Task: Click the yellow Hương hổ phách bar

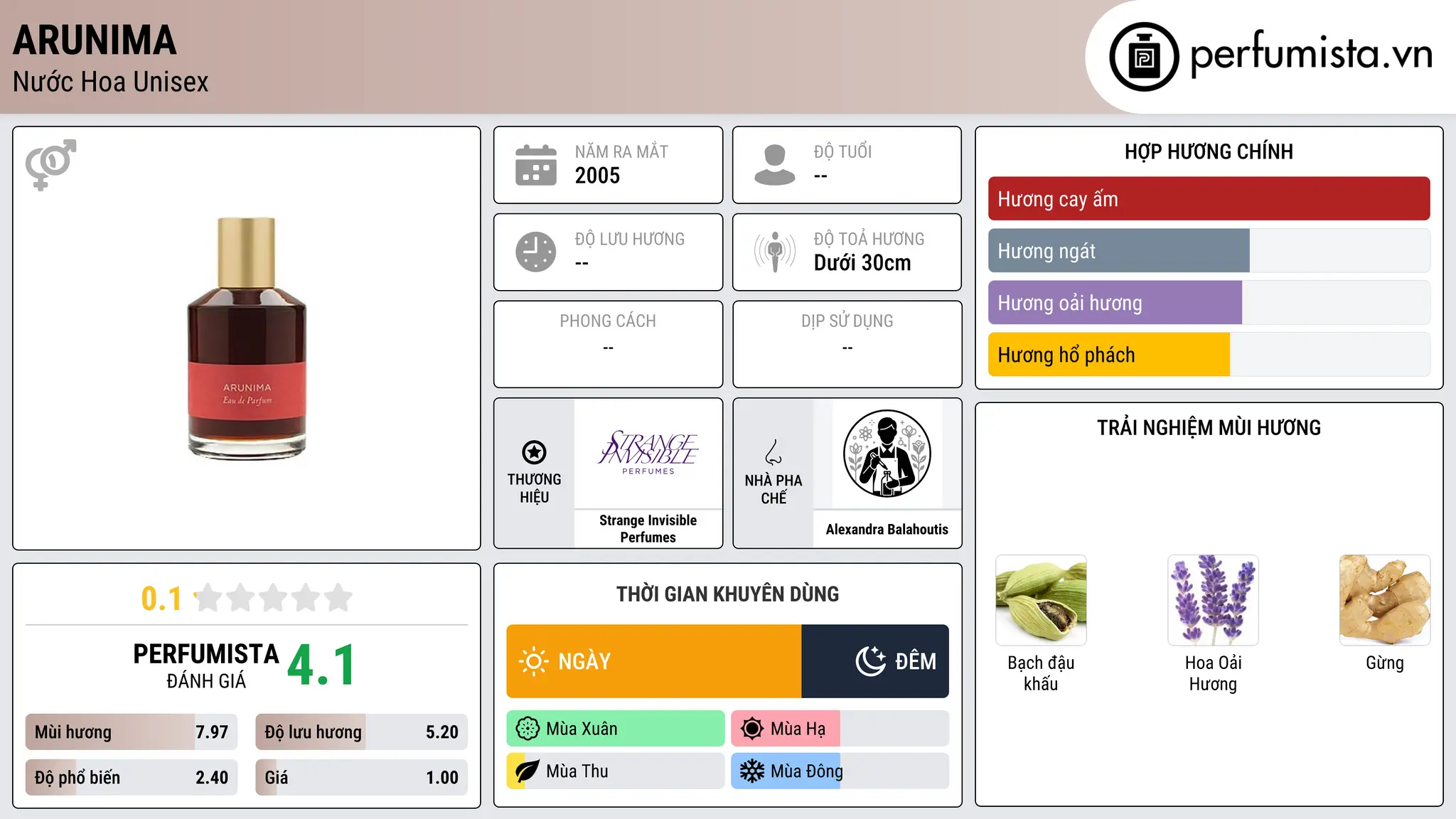Action: pyautogui.click(x=1108, y=355)
